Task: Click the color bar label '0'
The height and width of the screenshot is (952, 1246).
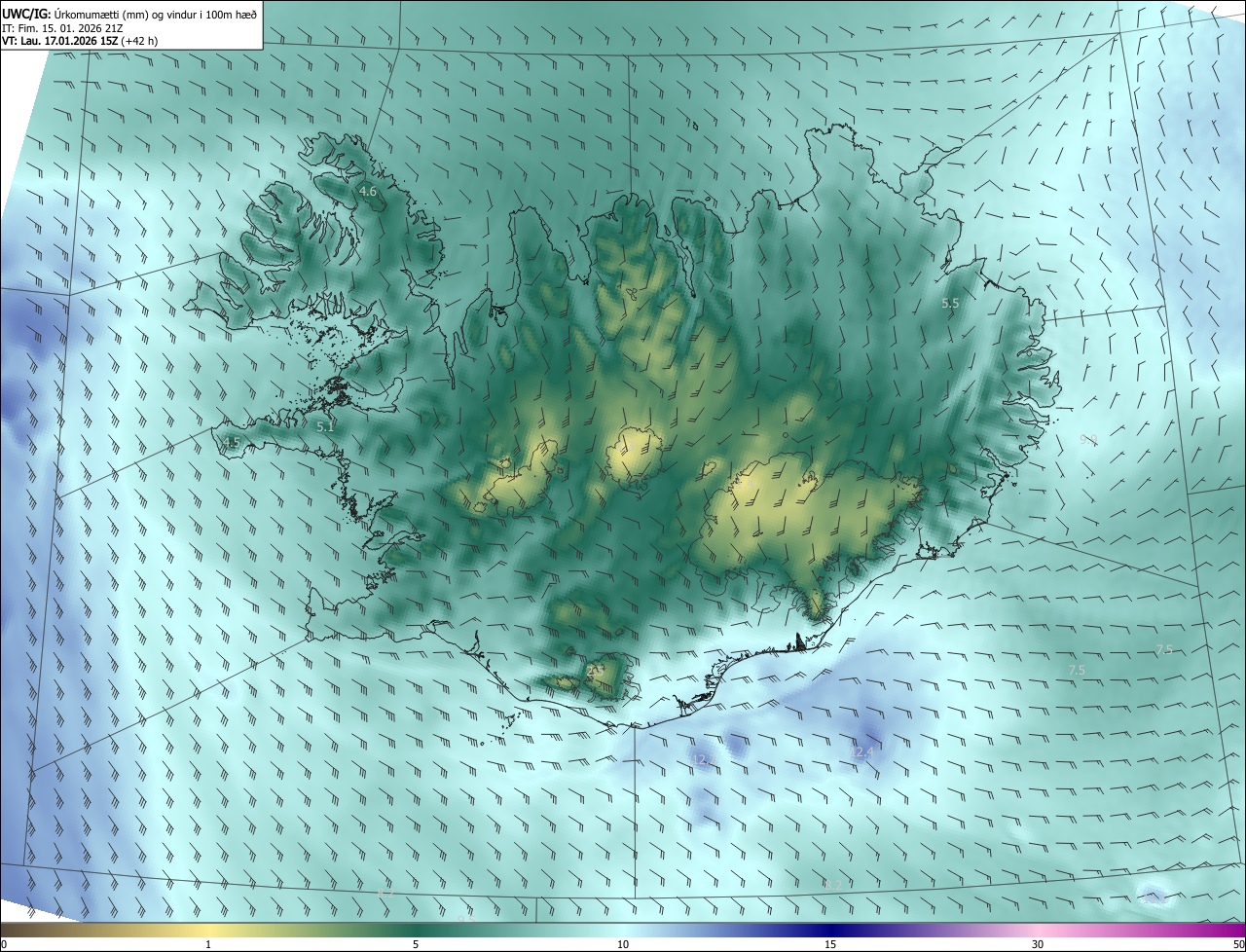Action: [x=3, y=944]
